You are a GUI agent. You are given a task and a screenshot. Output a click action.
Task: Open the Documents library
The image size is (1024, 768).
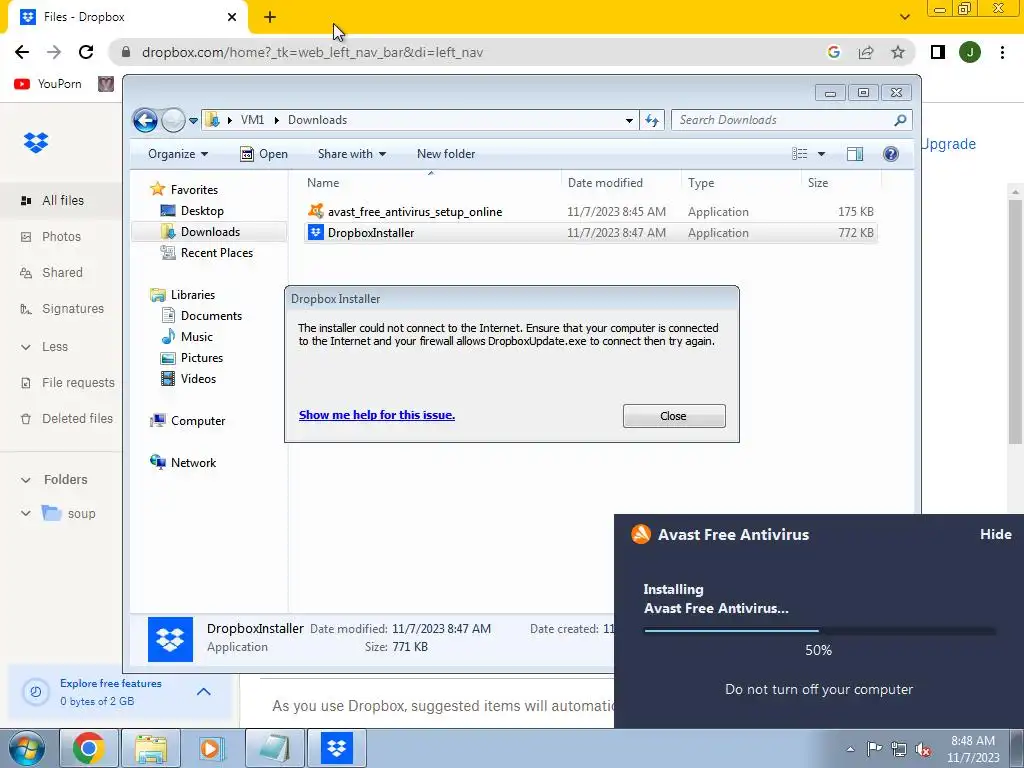tap(211, 316)
